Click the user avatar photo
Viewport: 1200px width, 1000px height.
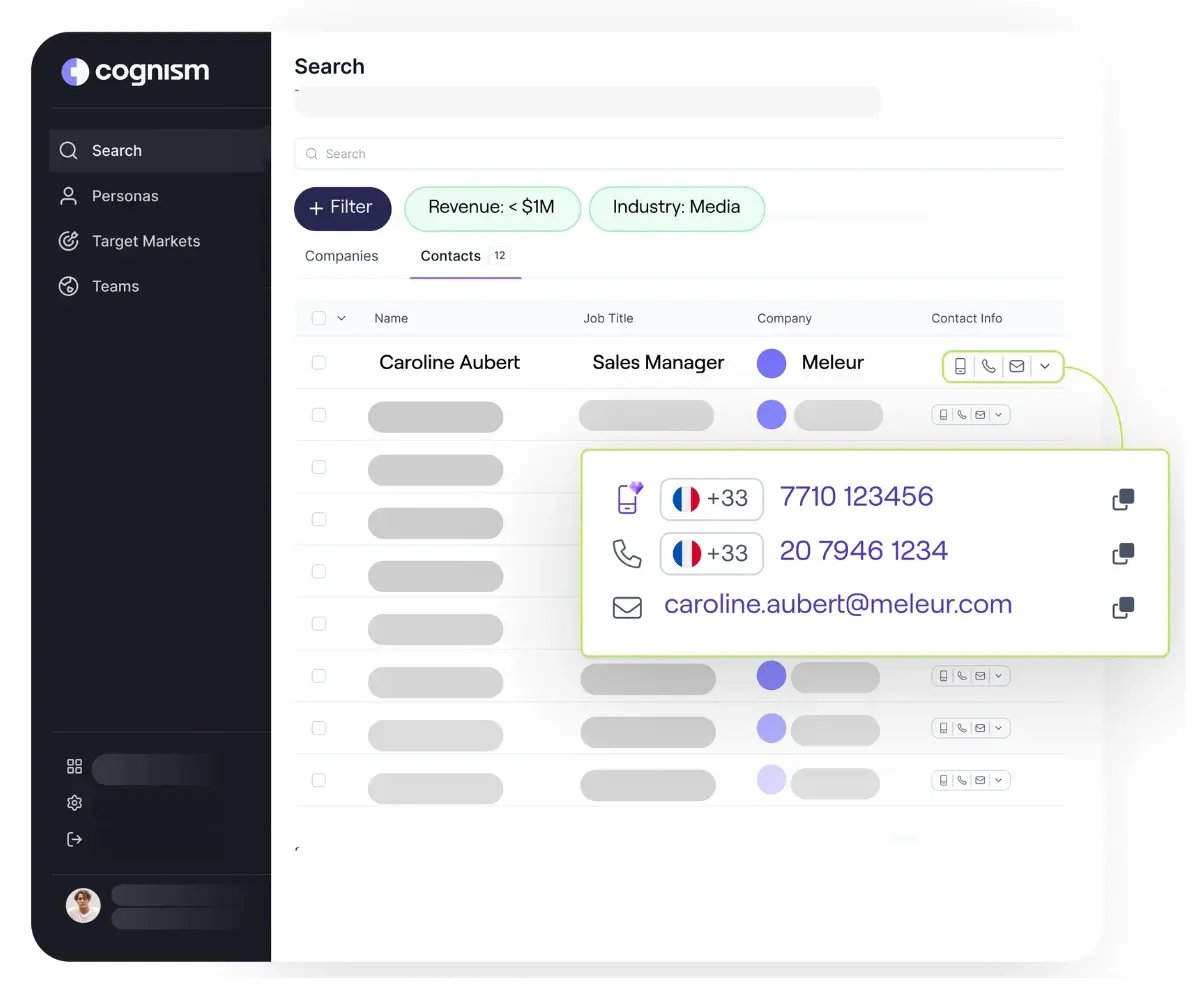83,905
